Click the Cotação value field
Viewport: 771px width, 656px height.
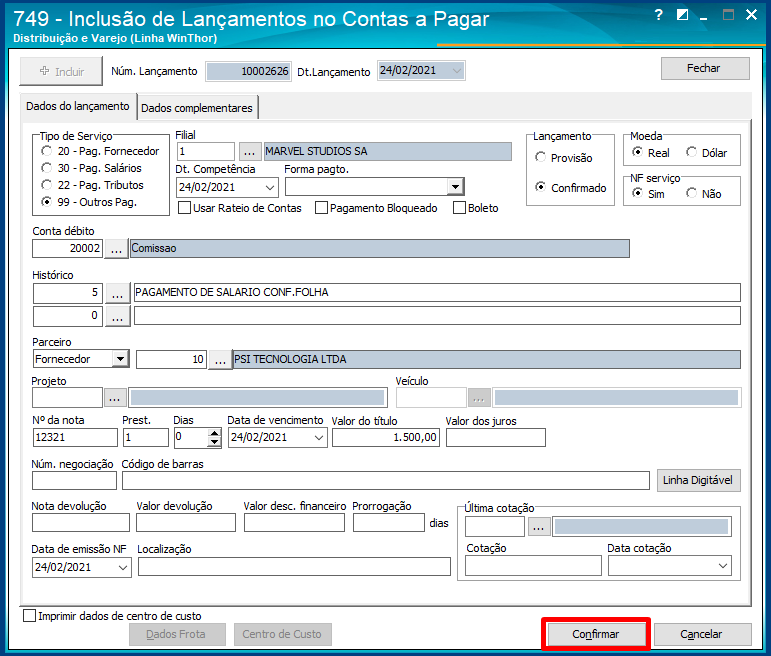533,566
